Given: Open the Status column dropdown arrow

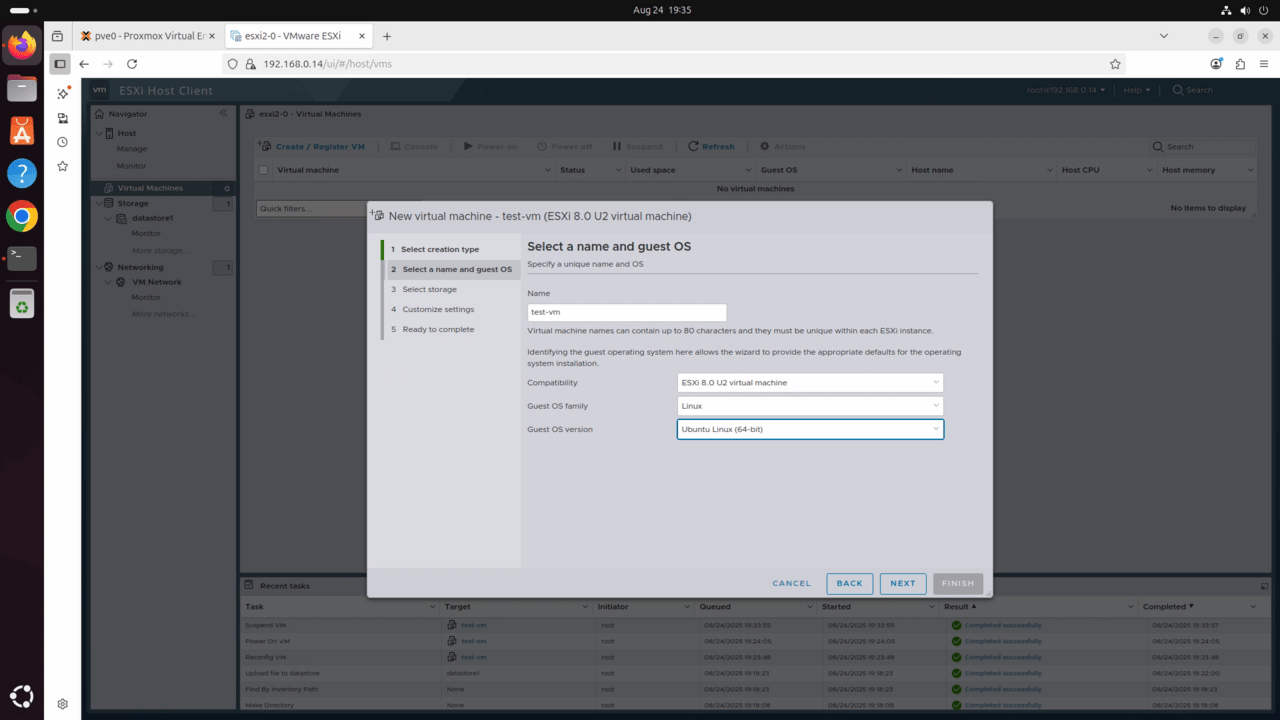Looking at the screenshot, I should click(617, 170).
